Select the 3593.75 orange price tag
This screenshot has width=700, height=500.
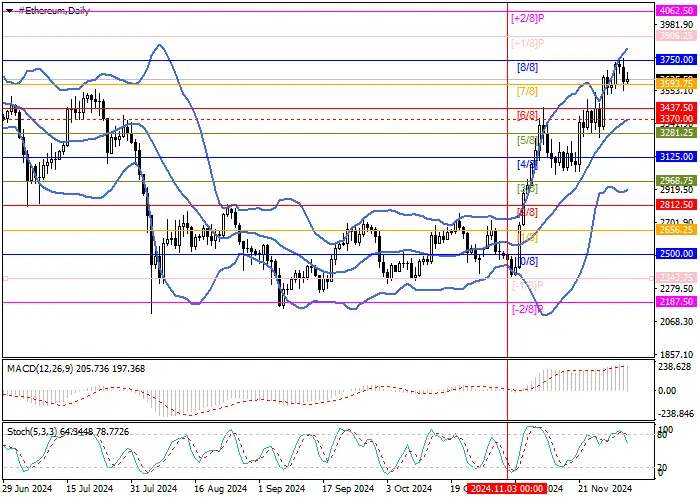676,84
